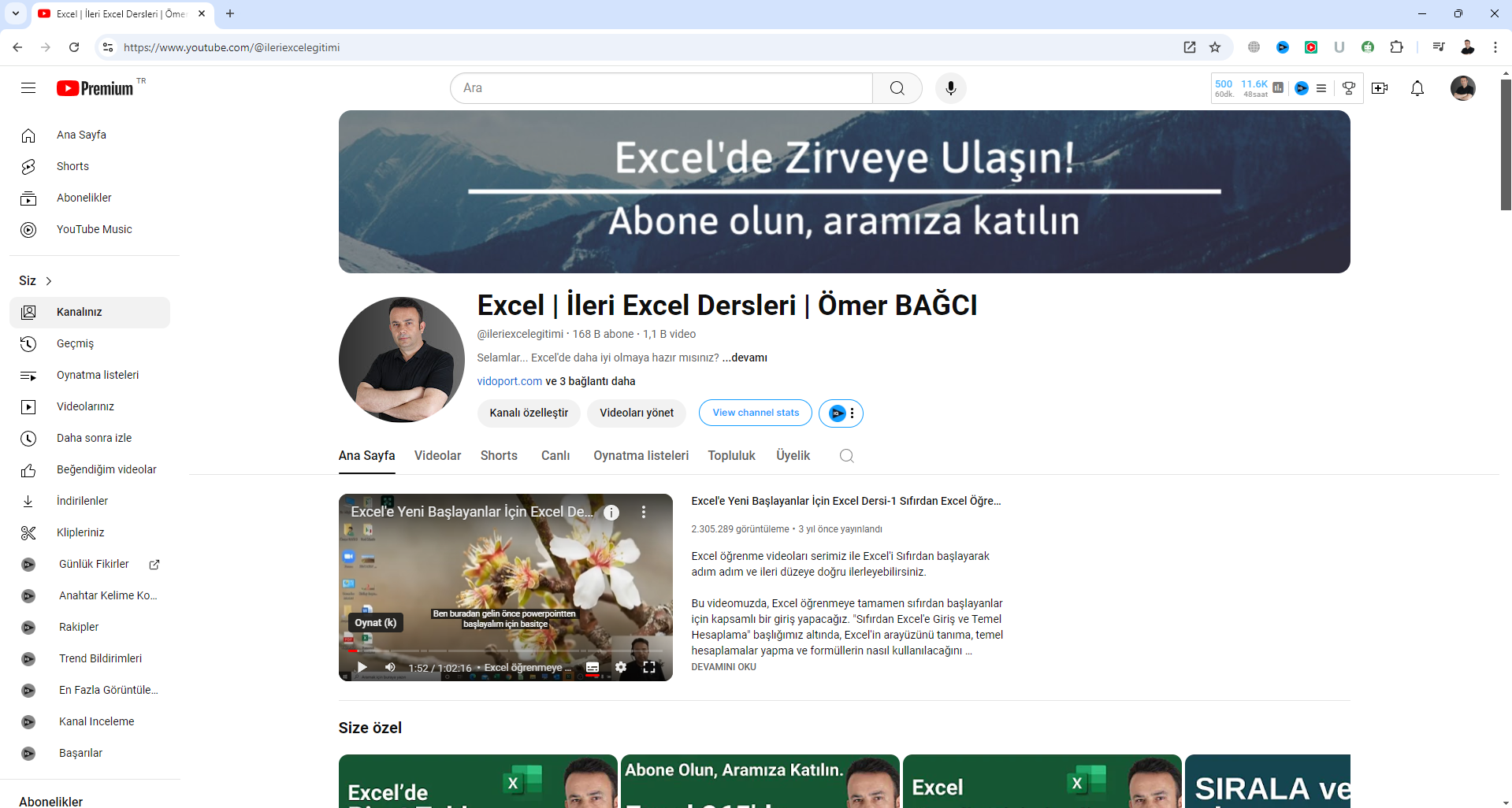Open video player more options
This screenshot has height=808, width=1512.
[x=644, y=513]
